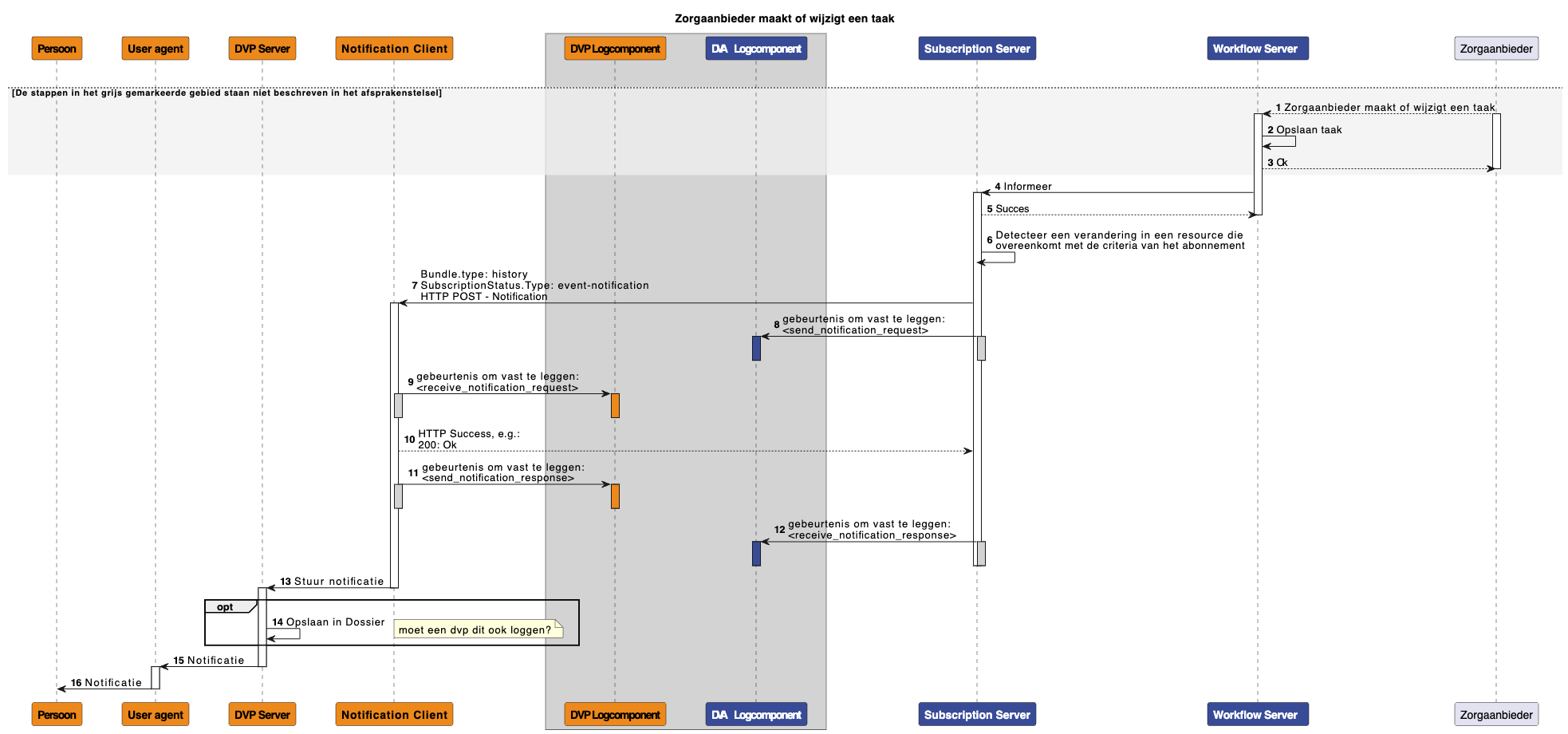Viewport: 1568px width, 734px height.
Task: Click the bottom 'DA Logcomponent' participant box
Action: point(756,714)
